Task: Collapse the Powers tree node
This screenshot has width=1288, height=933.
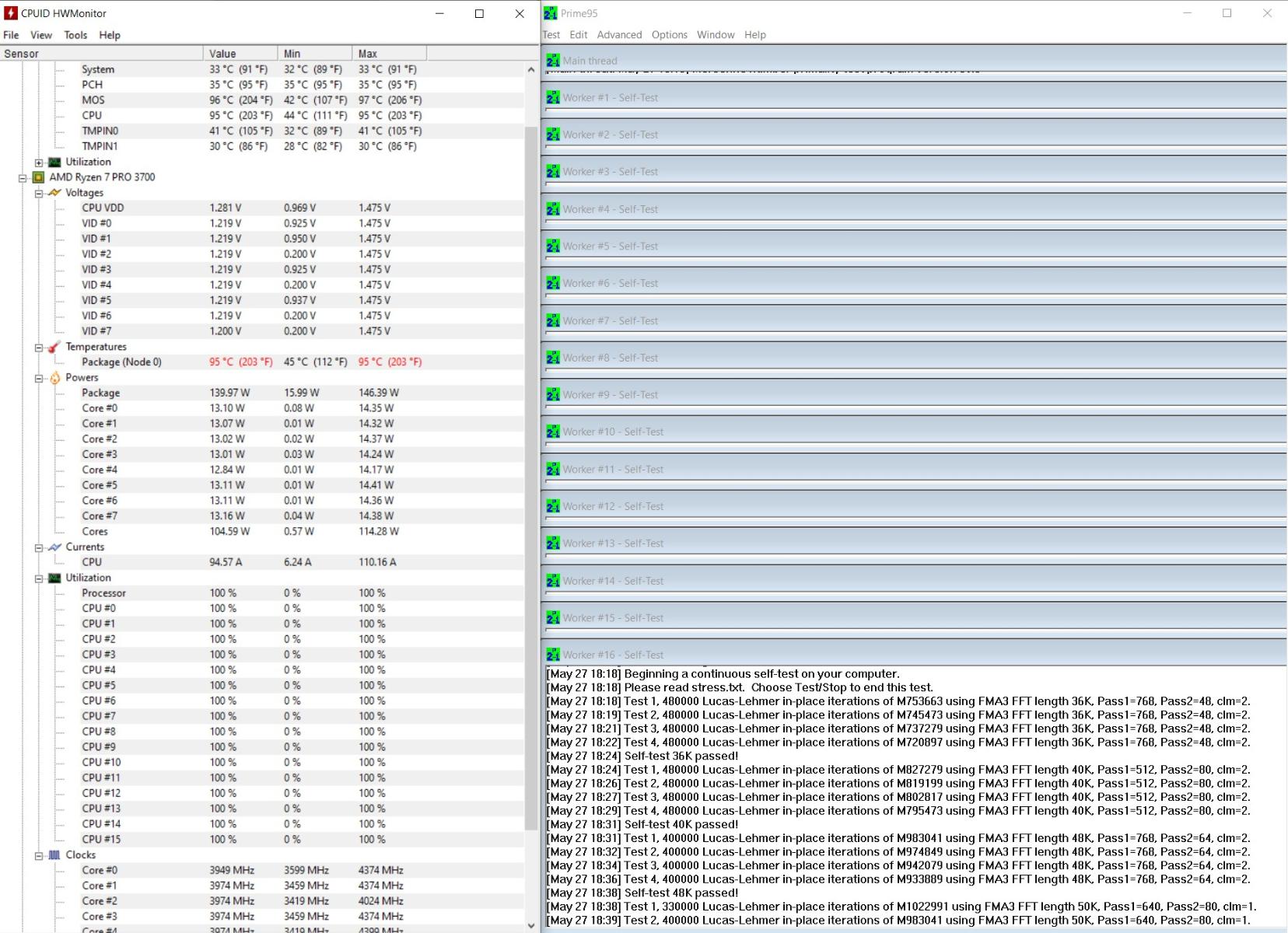Action: 39,379
